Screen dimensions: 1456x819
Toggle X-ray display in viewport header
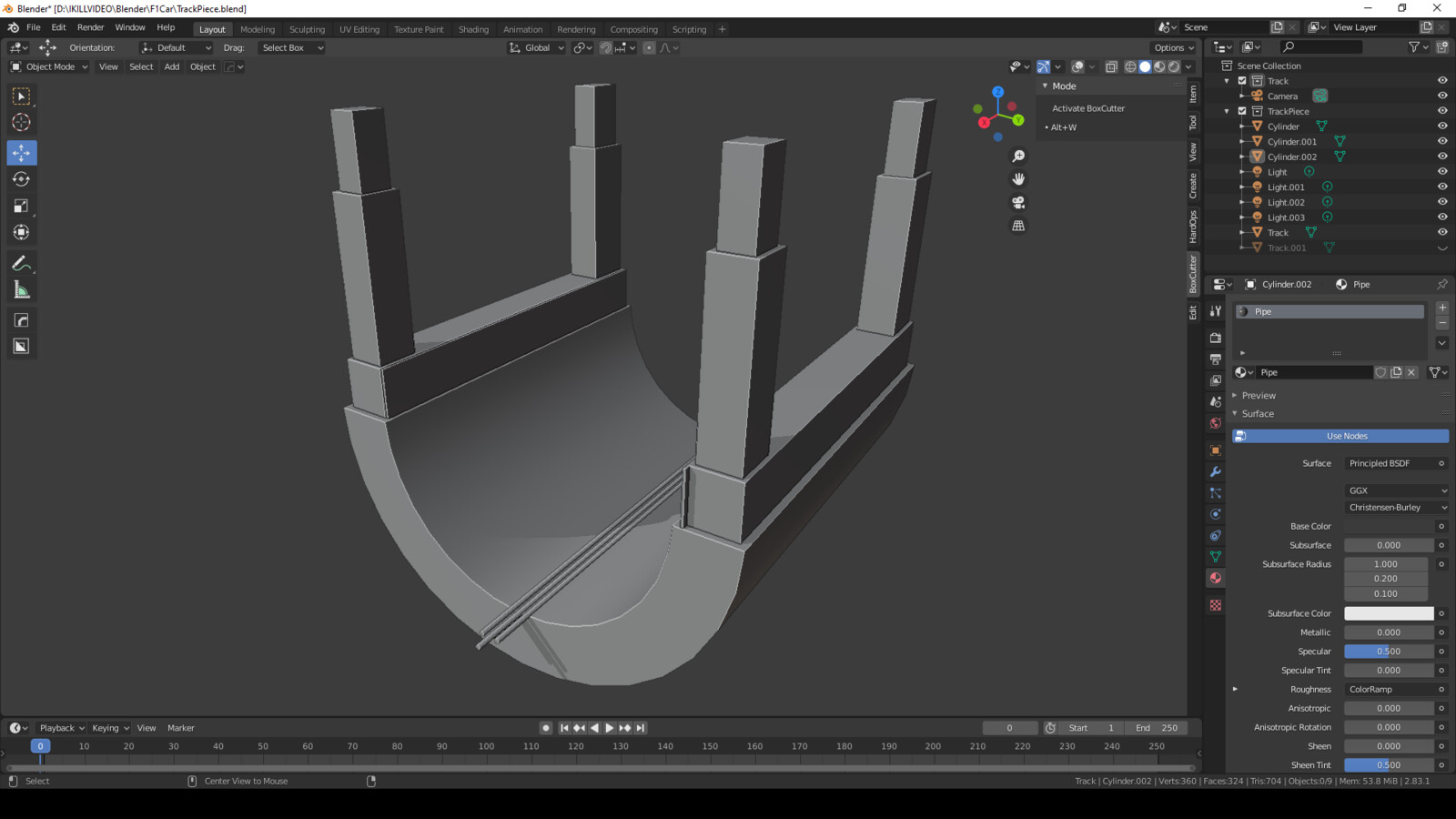[1111, 66]
